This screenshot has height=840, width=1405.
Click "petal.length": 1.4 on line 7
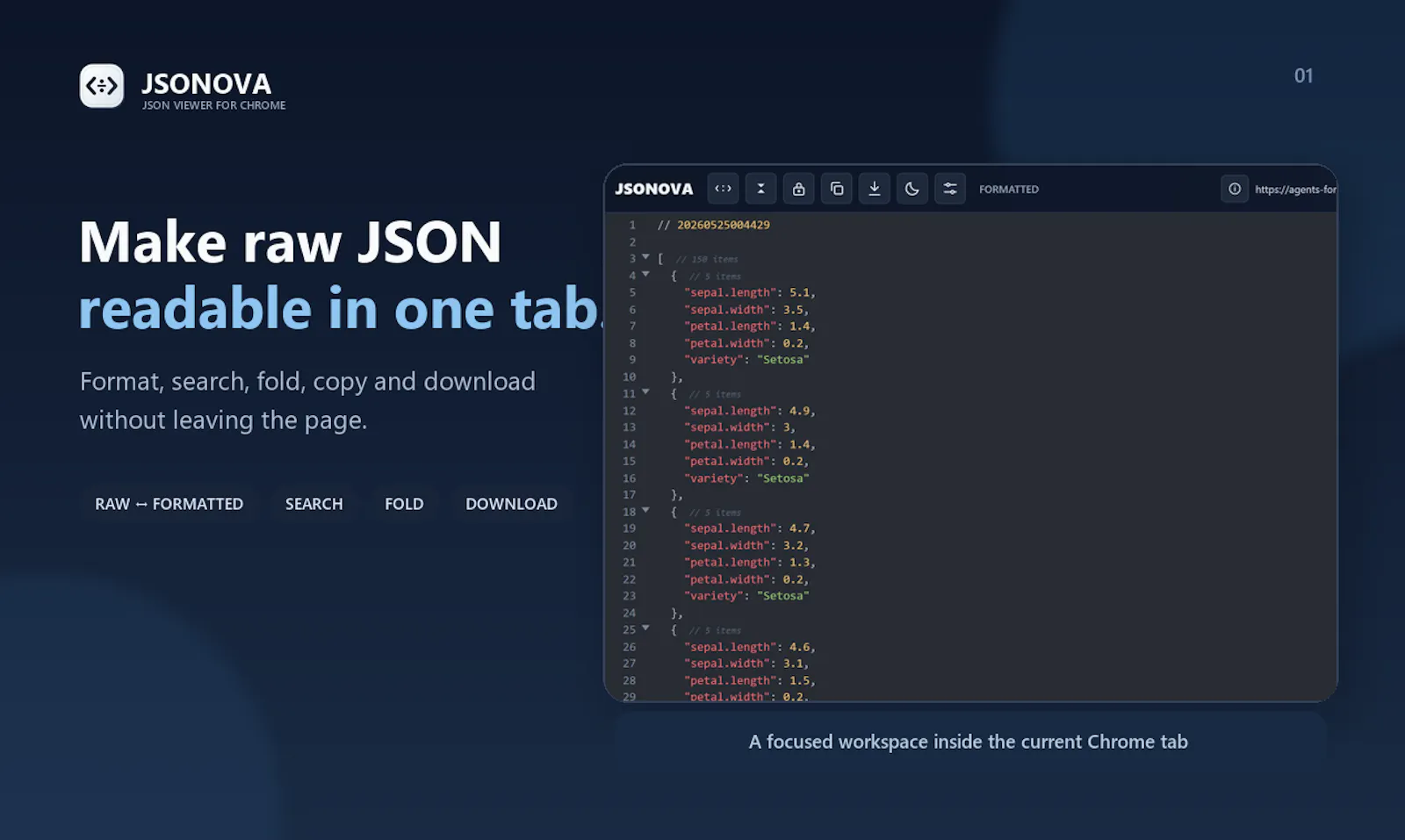click(x=750, y=326)
